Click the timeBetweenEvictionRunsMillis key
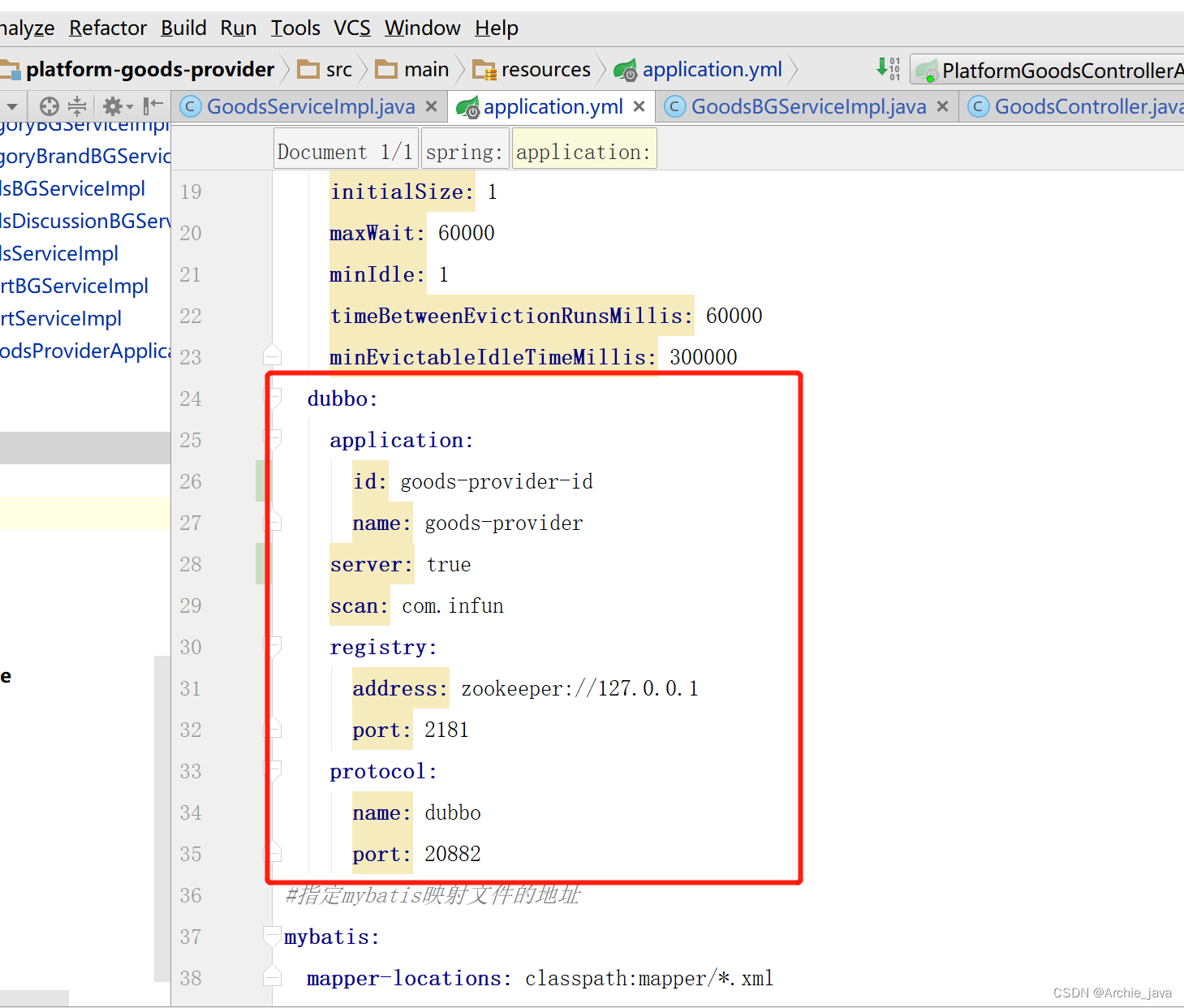1184x1008 pixels. [x=512, y=316]
